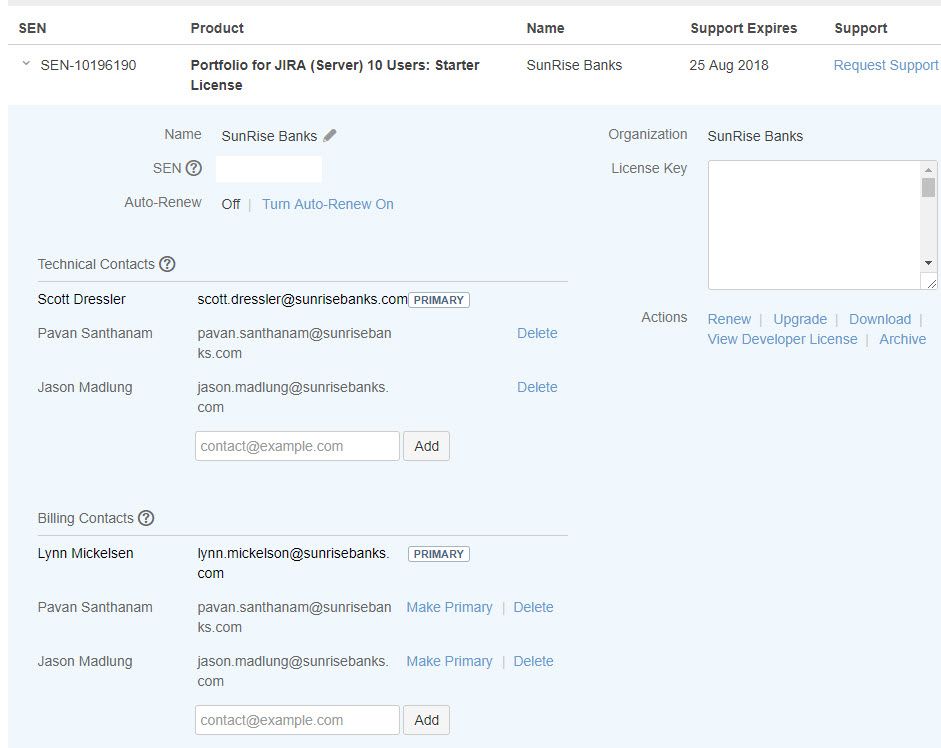Add a new technical contact
The image size is (941, 748).
point(426,446)
